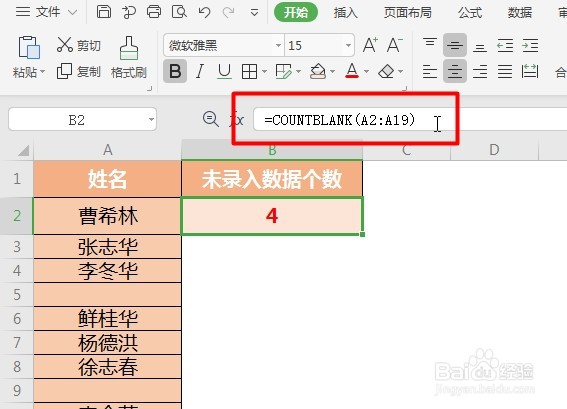
Task: Click the formula bar input
Action: (410, 119)
